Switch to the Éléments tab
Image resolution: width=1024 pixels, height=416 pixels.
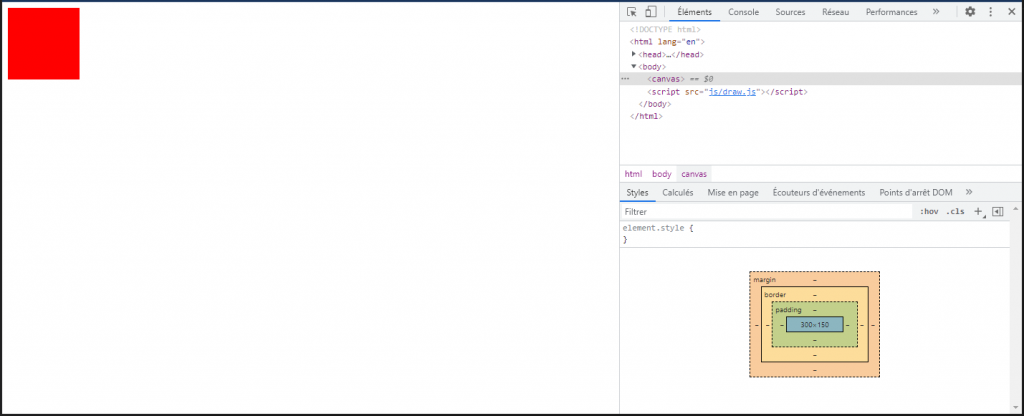694,12
